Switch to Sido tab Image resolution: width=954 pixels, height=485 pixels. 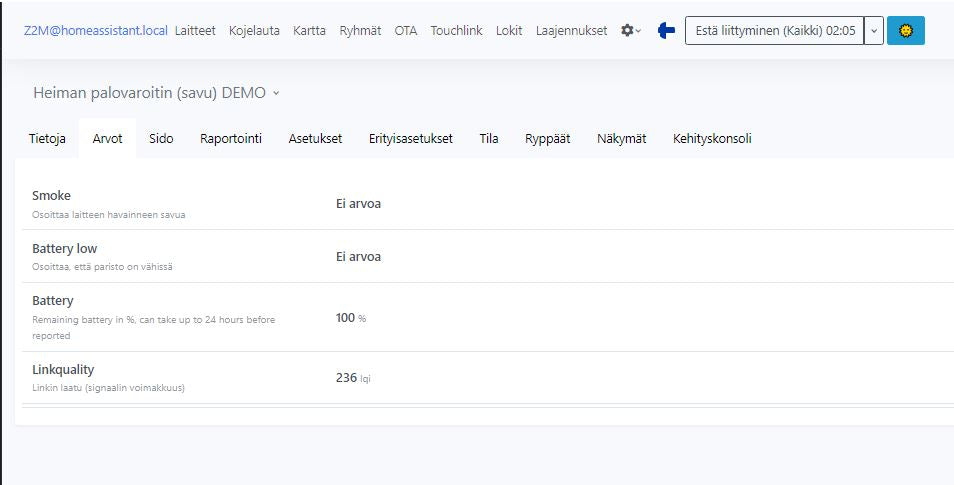pos(161,139)
